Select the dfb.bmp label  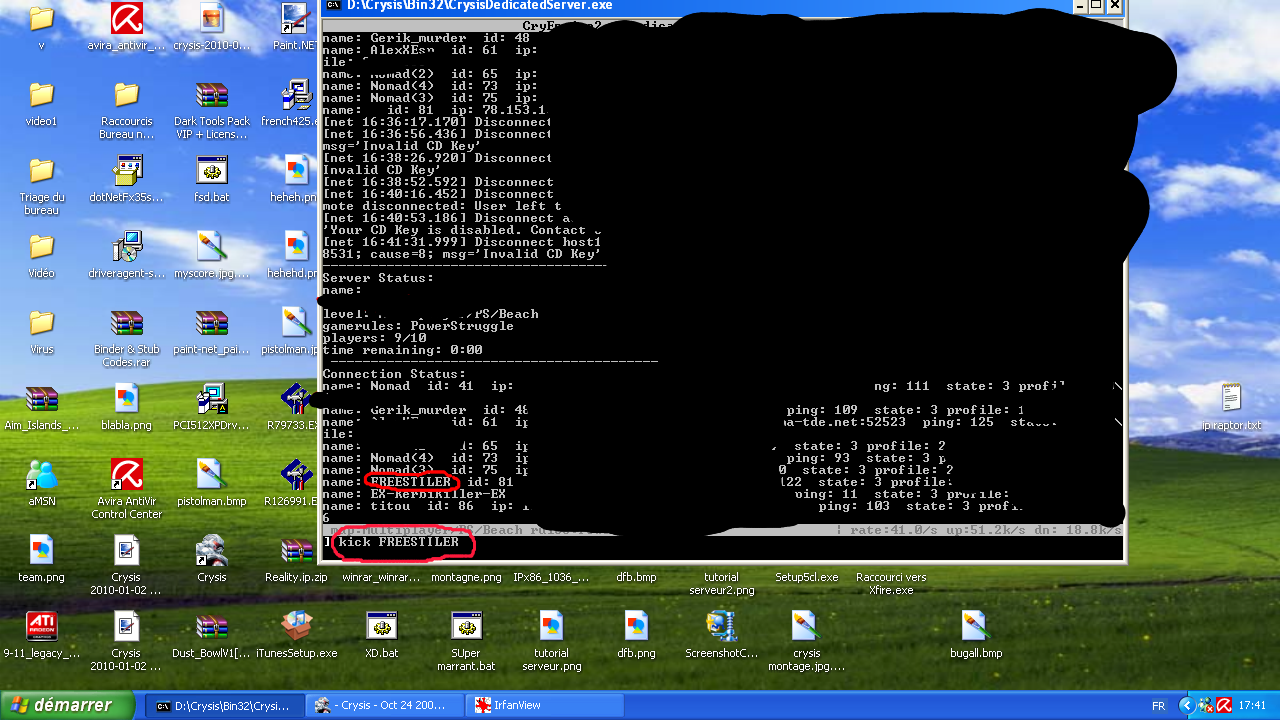[636, 577]
